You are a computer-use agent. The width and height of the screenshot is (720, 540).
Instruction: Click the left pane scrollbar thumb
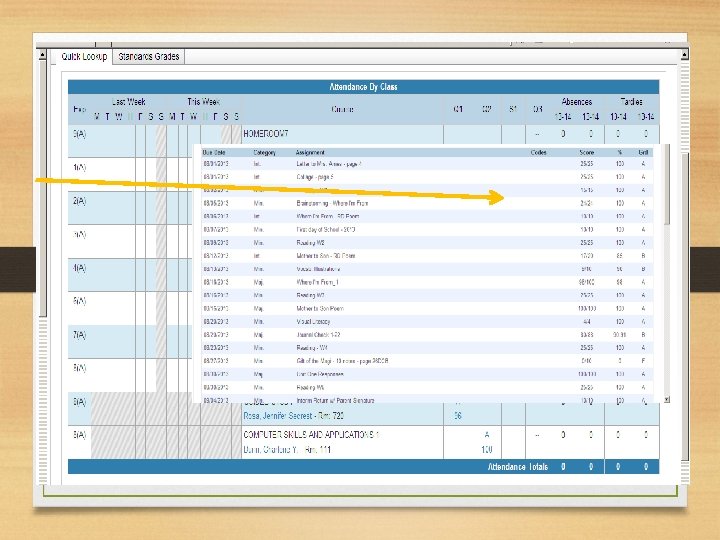tap(43, 188)
